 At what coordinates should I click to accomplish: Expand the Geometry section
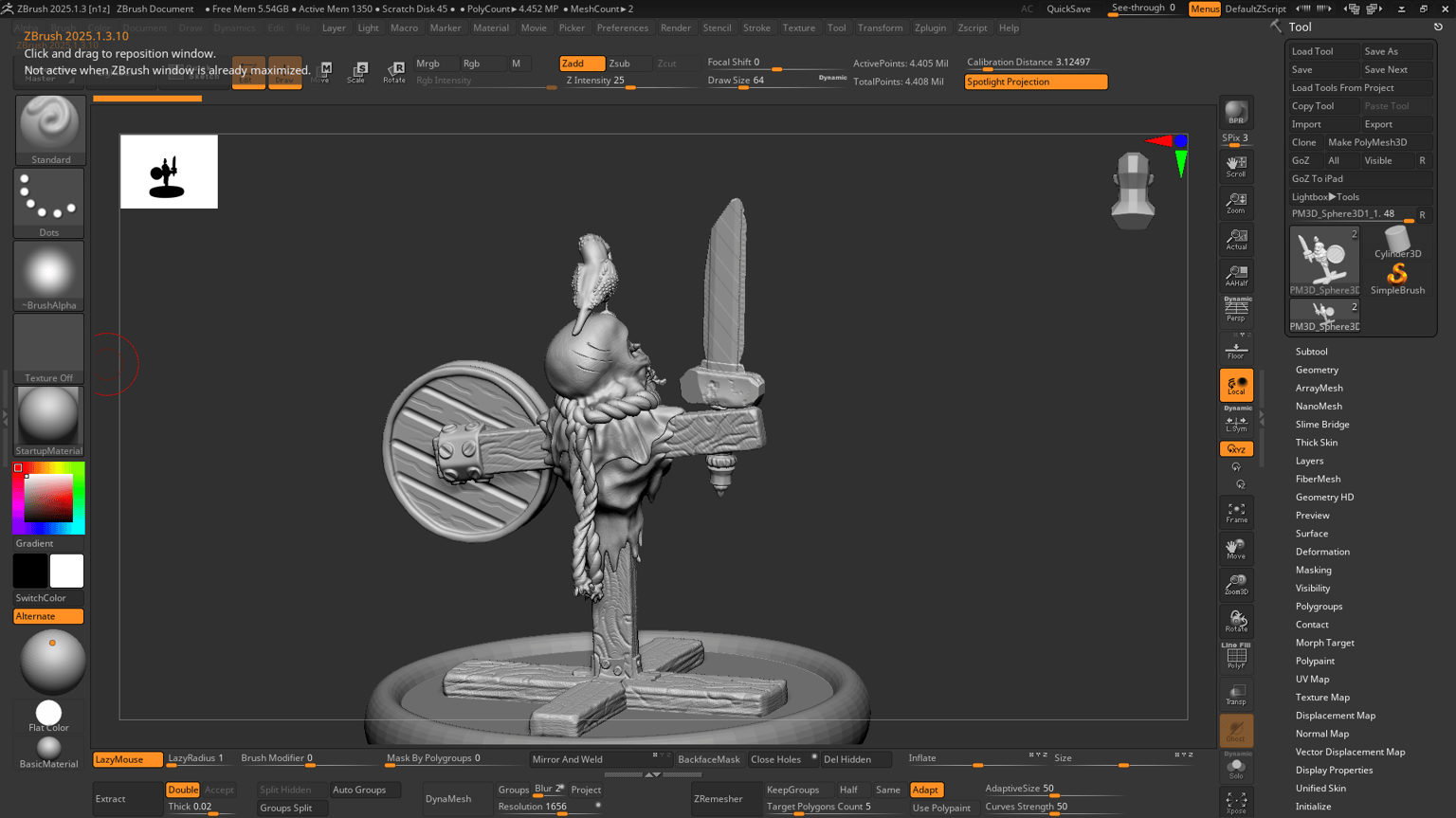pos(1317,370)
